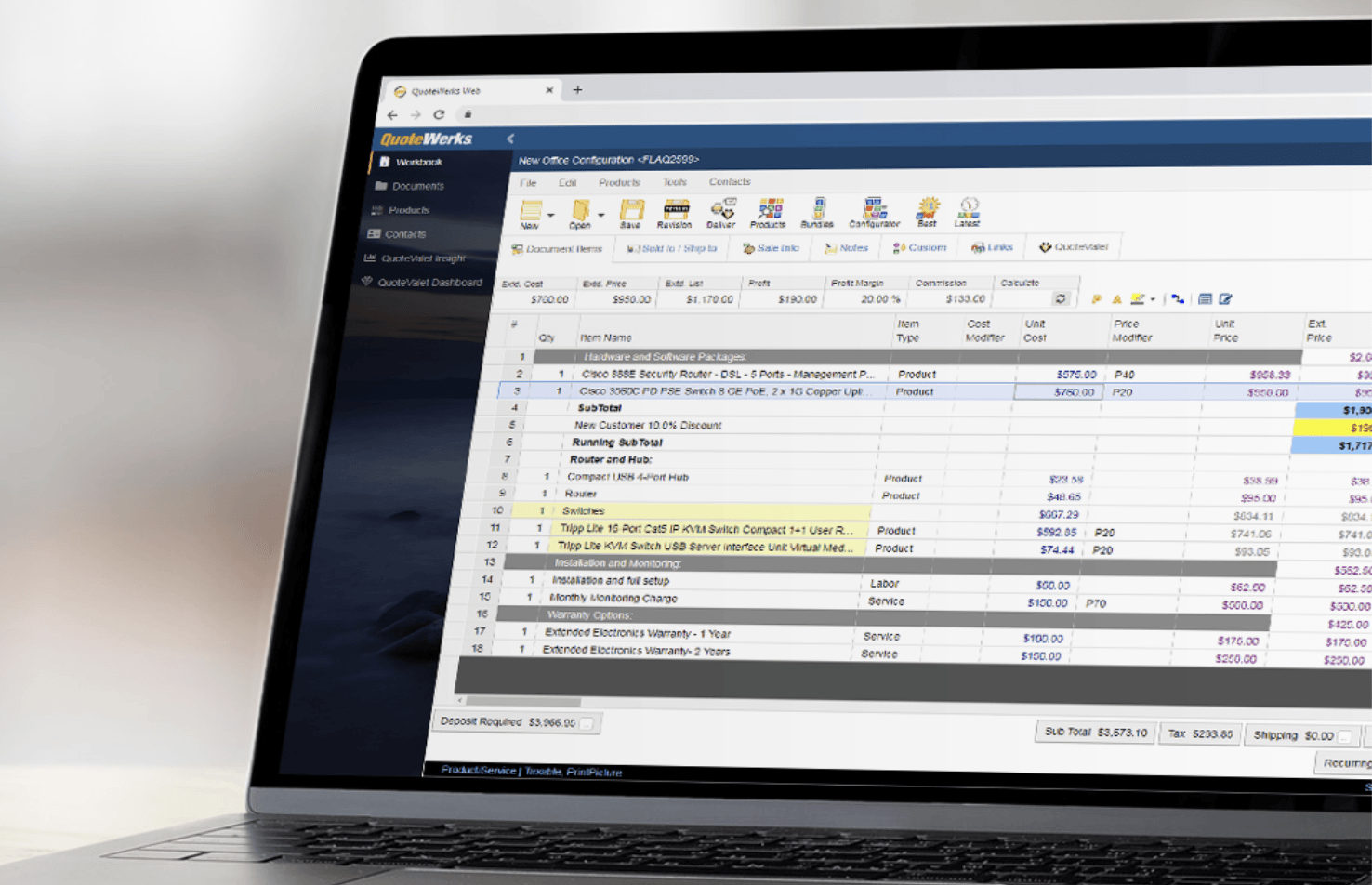The height and width of the screenshot is (885, 1372).
Task: Select the Monthly Monitoring Charge item
Action: (x=613, y=598)
